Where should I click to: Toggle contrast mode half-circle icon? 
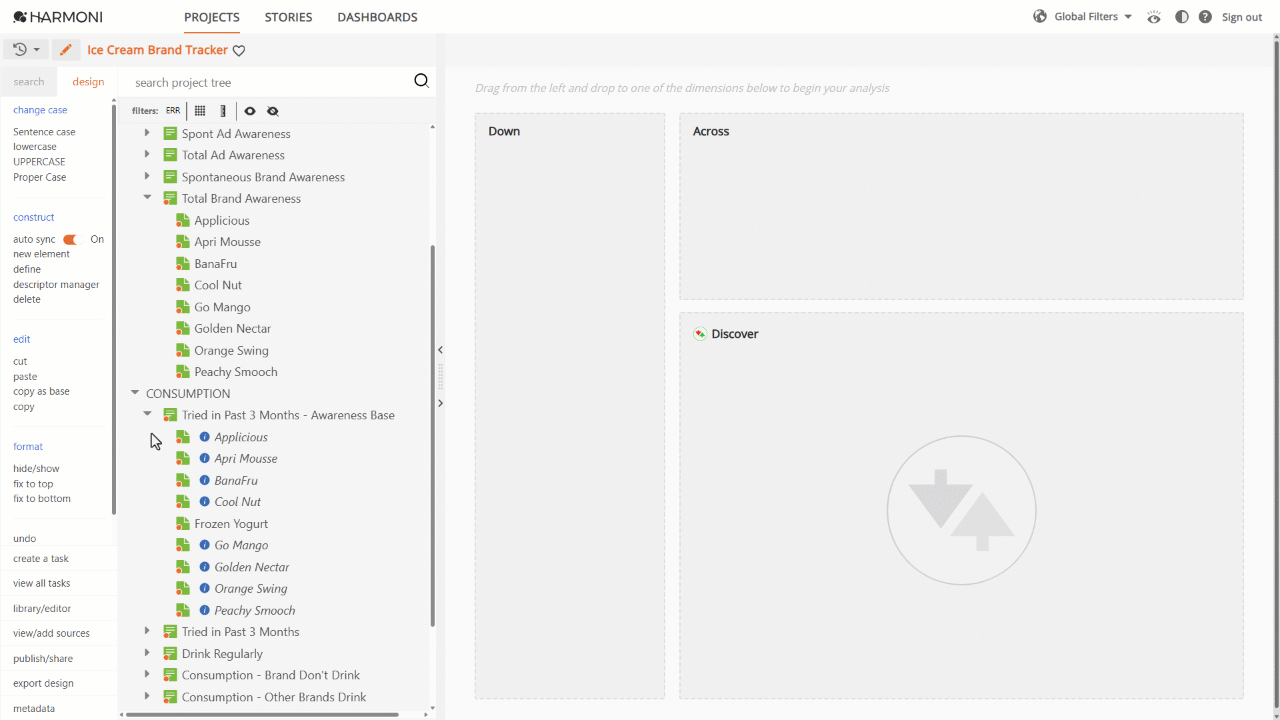click(x=1182, y=17)
